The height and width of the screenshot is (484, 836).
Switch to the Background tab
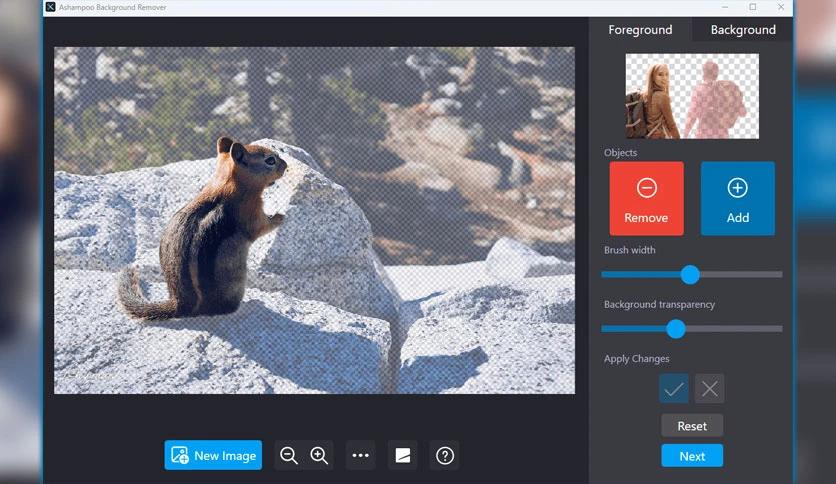pyautogui.click(x=743, y=30)
